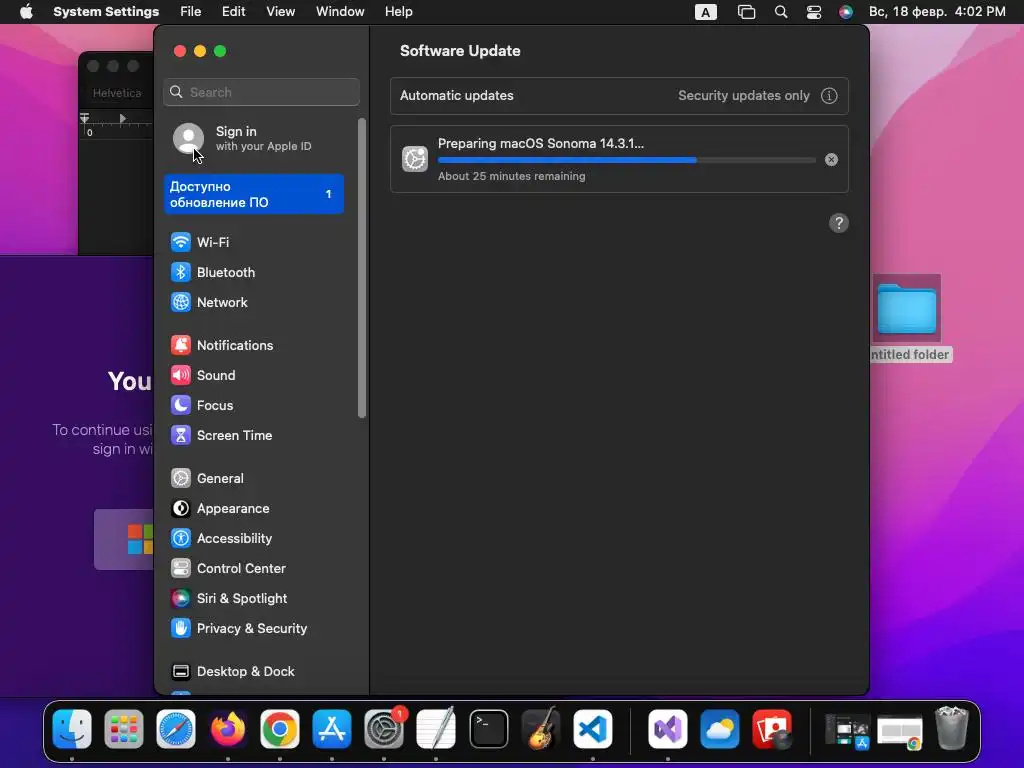1024x768 pixels.
Task: Click the Security updates only label
Action: 743,95
